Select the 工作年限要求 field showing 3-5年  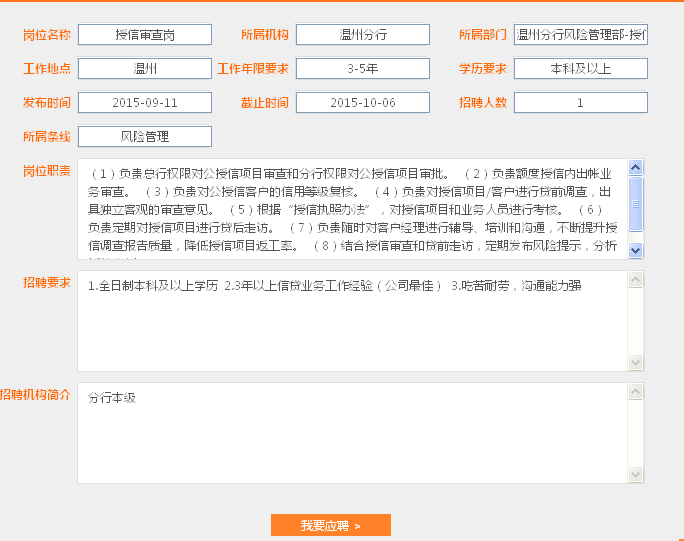(x=362, y=69)
